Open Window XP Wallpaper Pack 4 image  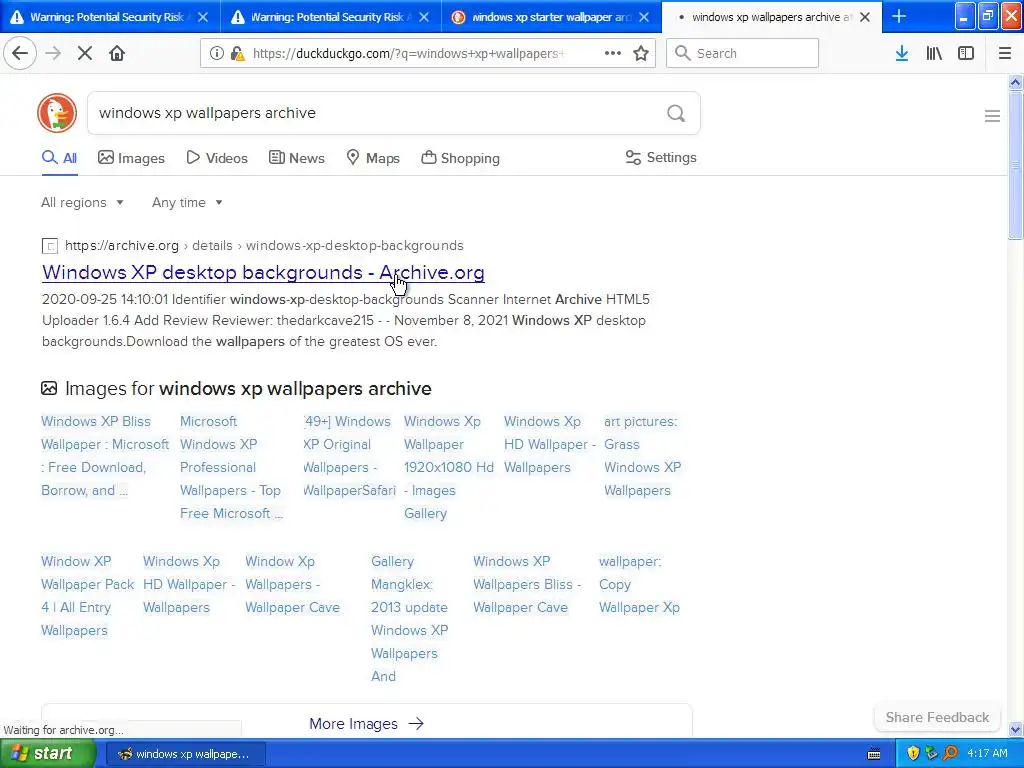(88, 596)
